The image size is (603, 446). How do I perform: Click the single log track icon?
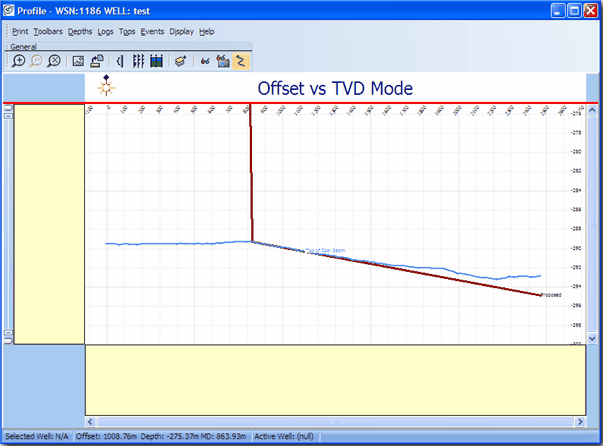point(120,61)
